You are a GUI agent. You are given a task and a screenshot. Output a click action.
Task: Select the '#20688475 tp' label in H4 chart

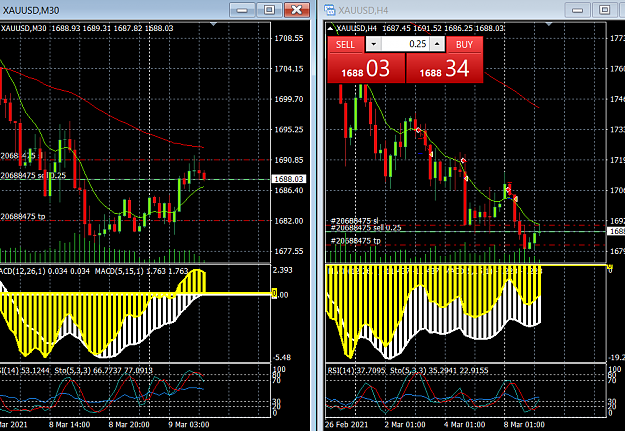tap(356, 241)
